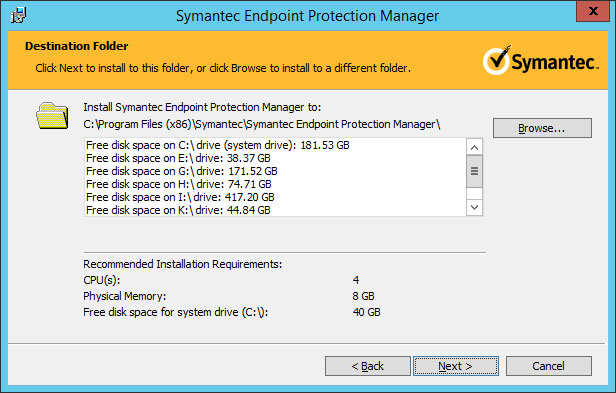This screenshot has height=393, width=616.
Task: Select the G:\ drive 171.52 GB line
Action: 182,171
